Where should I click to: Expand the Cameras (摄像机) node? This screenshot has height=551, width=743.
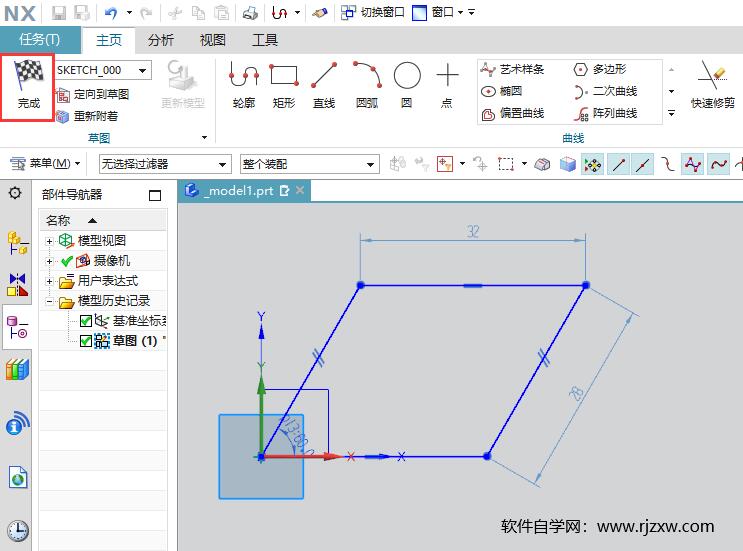[49, 261]
